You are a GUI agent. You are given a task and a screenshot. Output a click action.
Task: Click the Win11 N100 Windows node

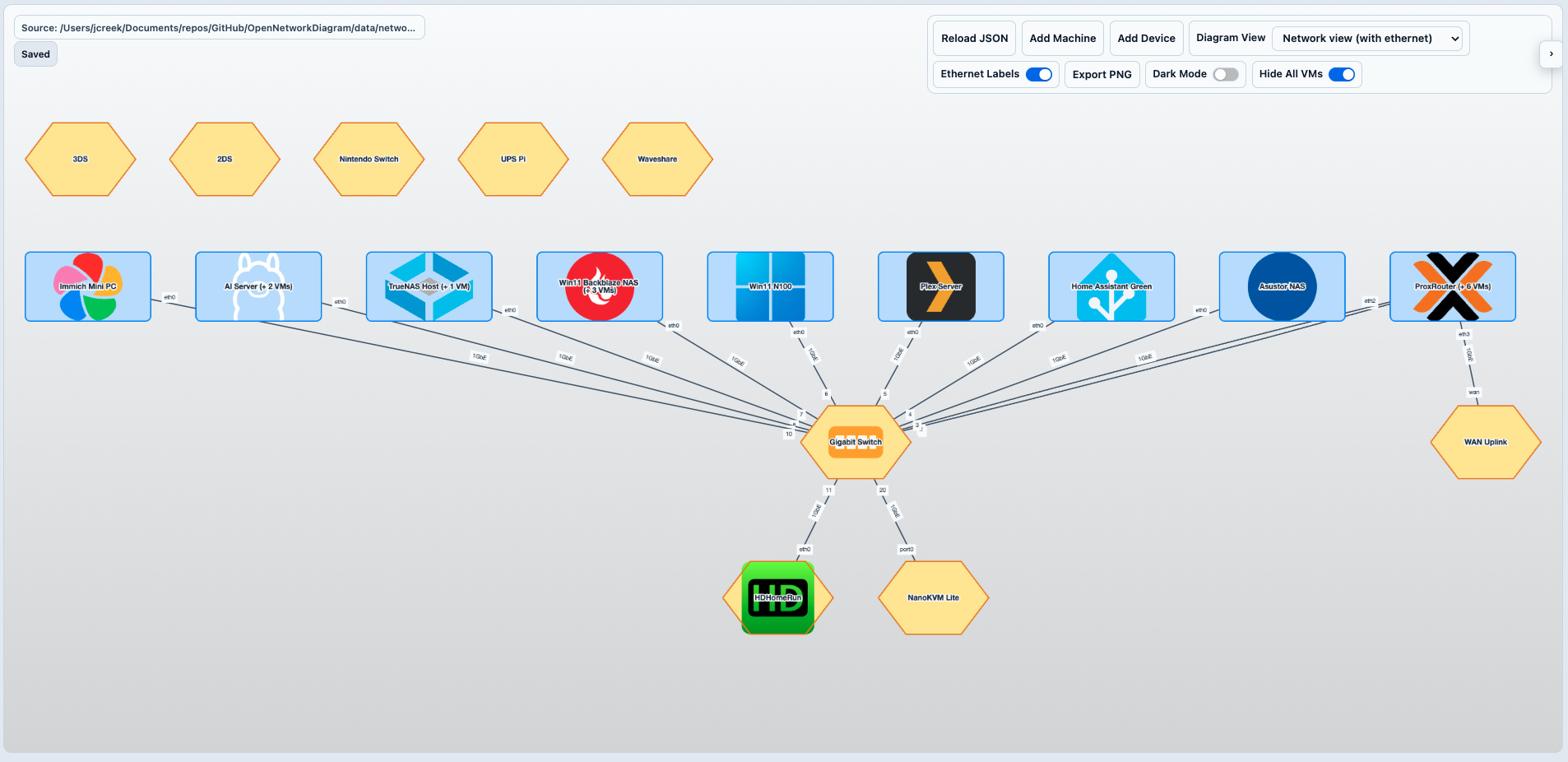pos(770,286)
